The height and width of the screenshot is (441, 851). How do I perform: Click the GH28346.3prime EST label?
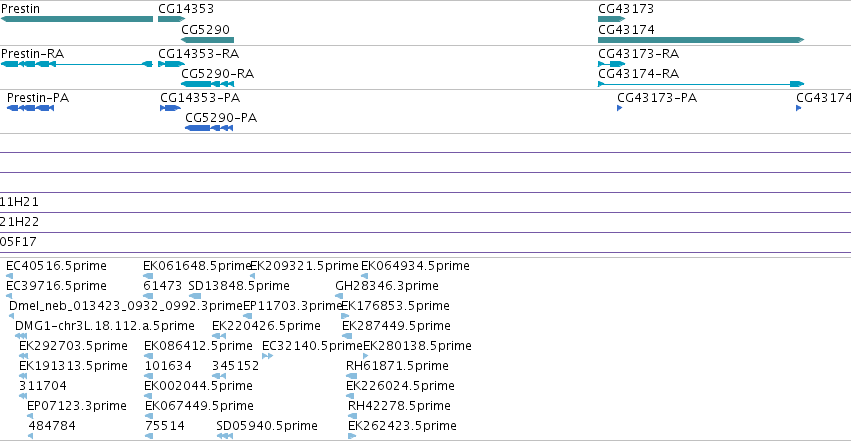[387, 286]
